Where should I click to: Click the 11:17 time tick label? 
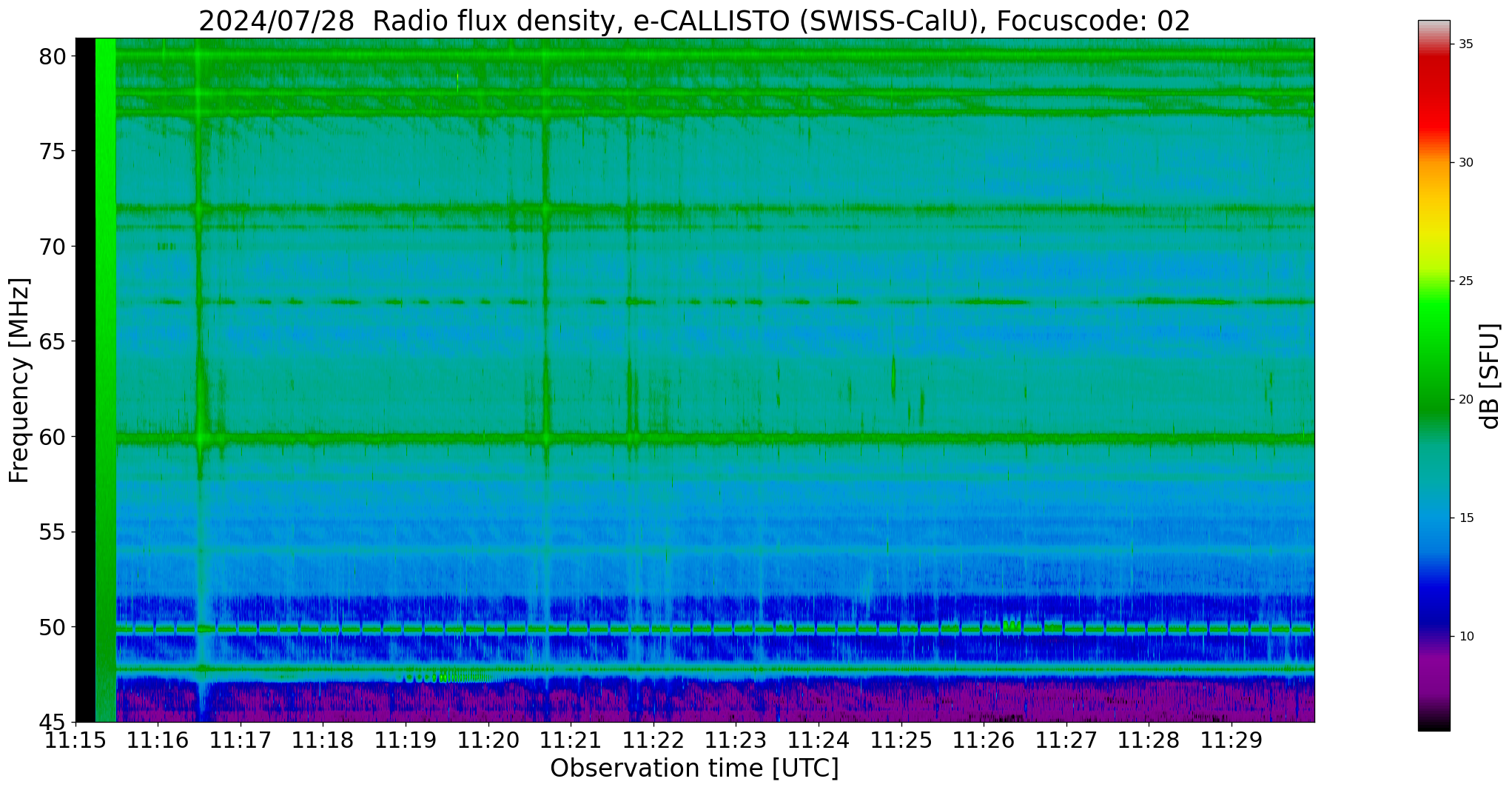pos(241,741)
